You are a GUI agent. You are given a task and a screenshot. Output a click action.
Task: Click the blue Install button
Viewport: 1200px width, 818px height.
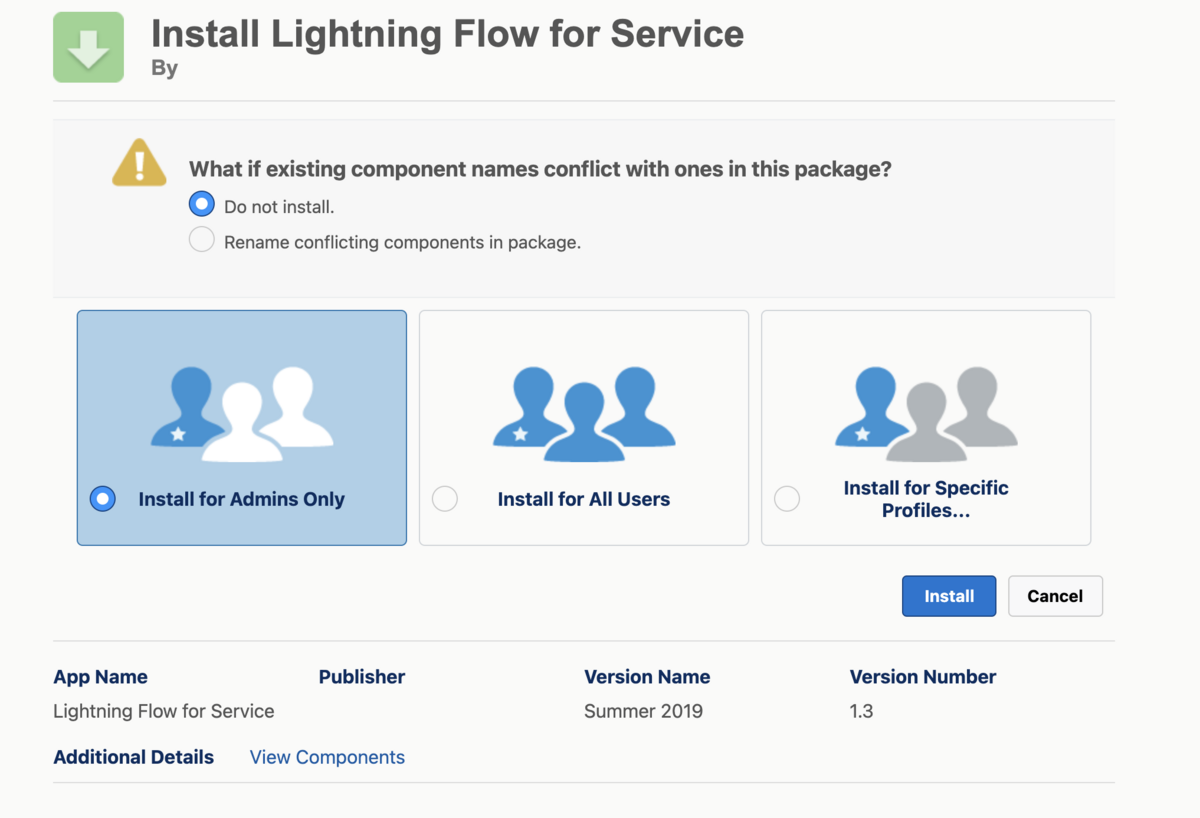949,596
